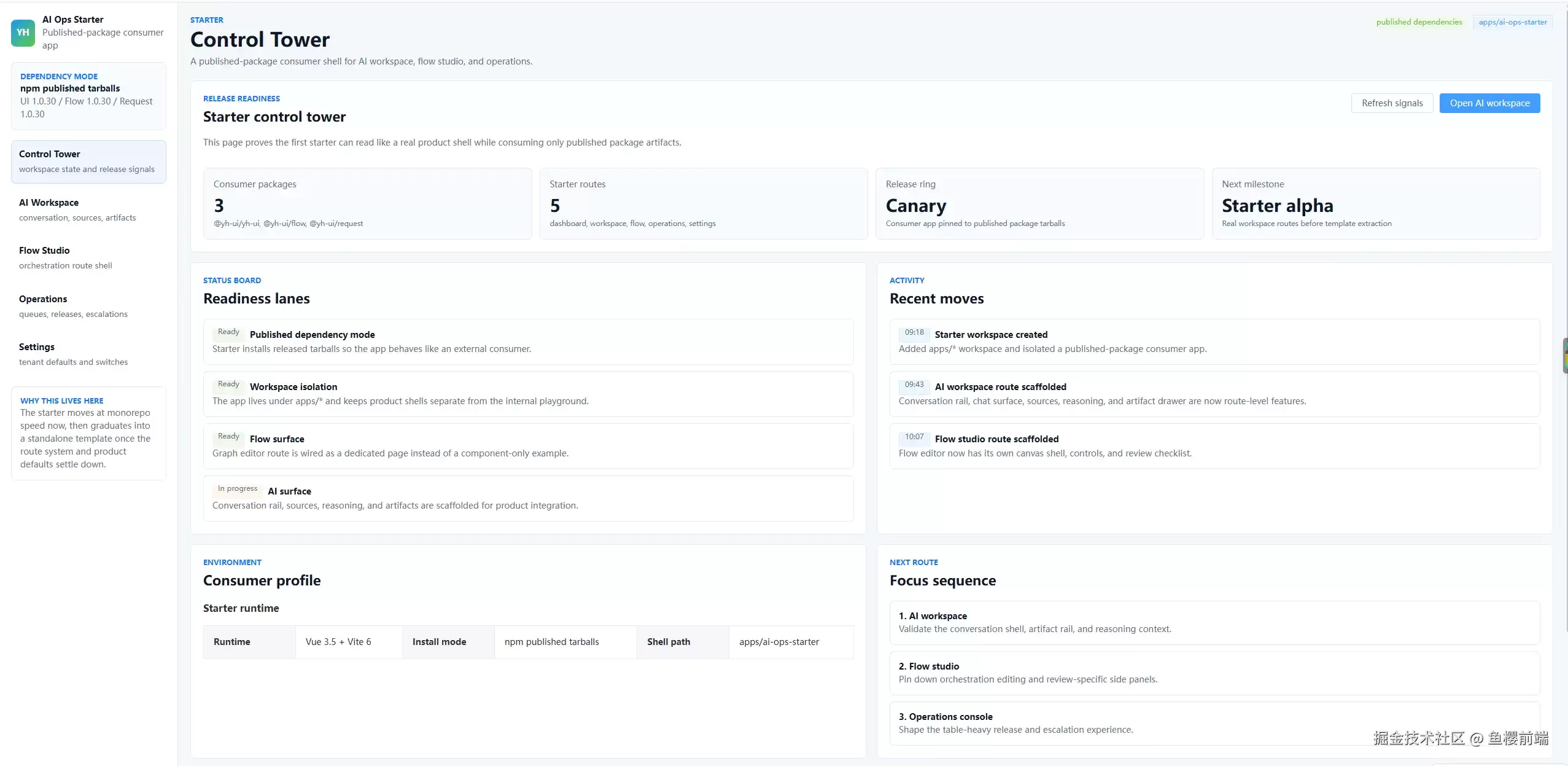Viewport: 1568px width, 766px height.
Task: Click the Install mode label cell
Action: tap(448, 642)
